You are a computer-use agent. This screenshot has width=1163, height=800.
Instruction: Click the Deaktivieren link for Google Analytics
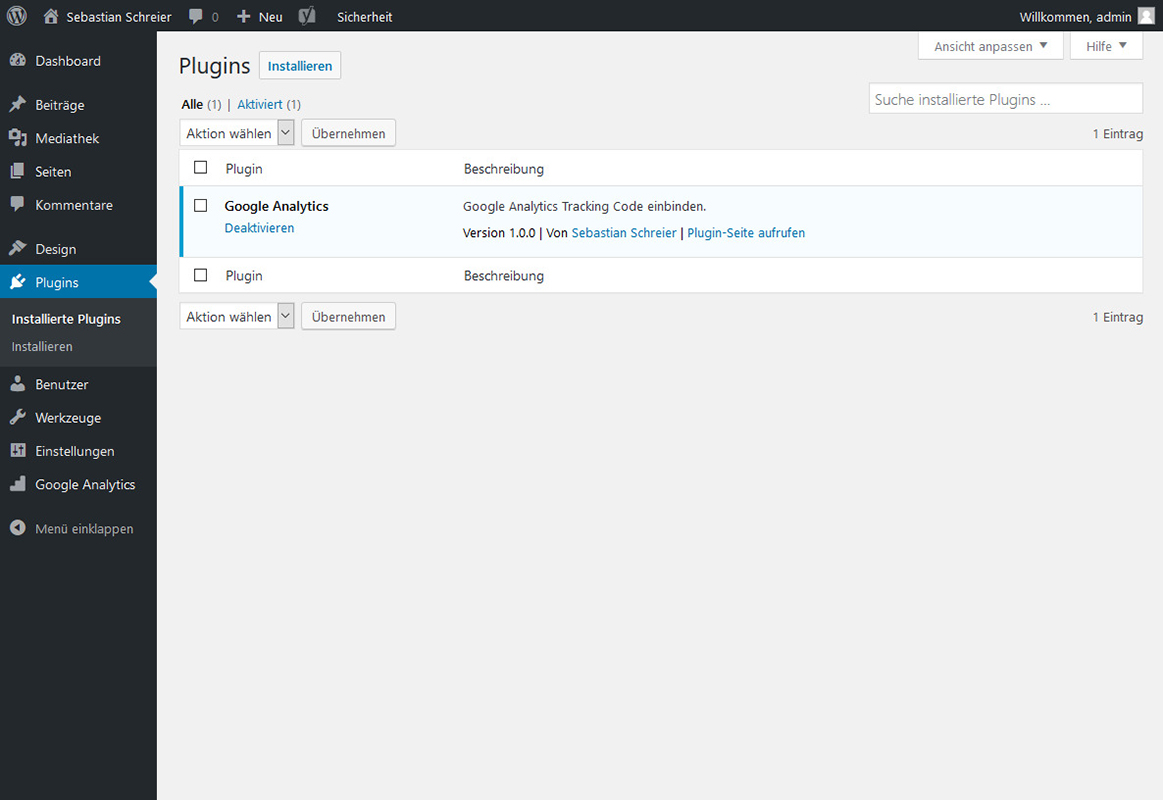point(259,228)
